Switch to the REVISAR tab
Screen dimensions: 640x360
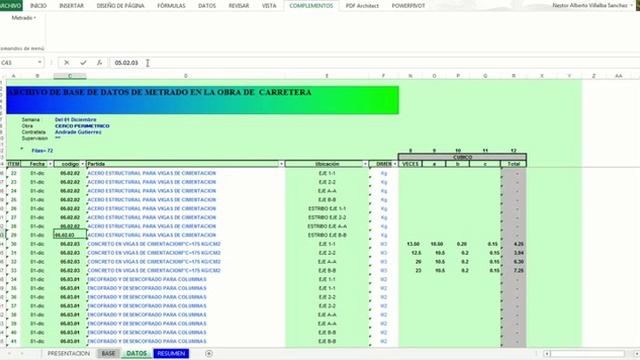[x=239, y=6]
